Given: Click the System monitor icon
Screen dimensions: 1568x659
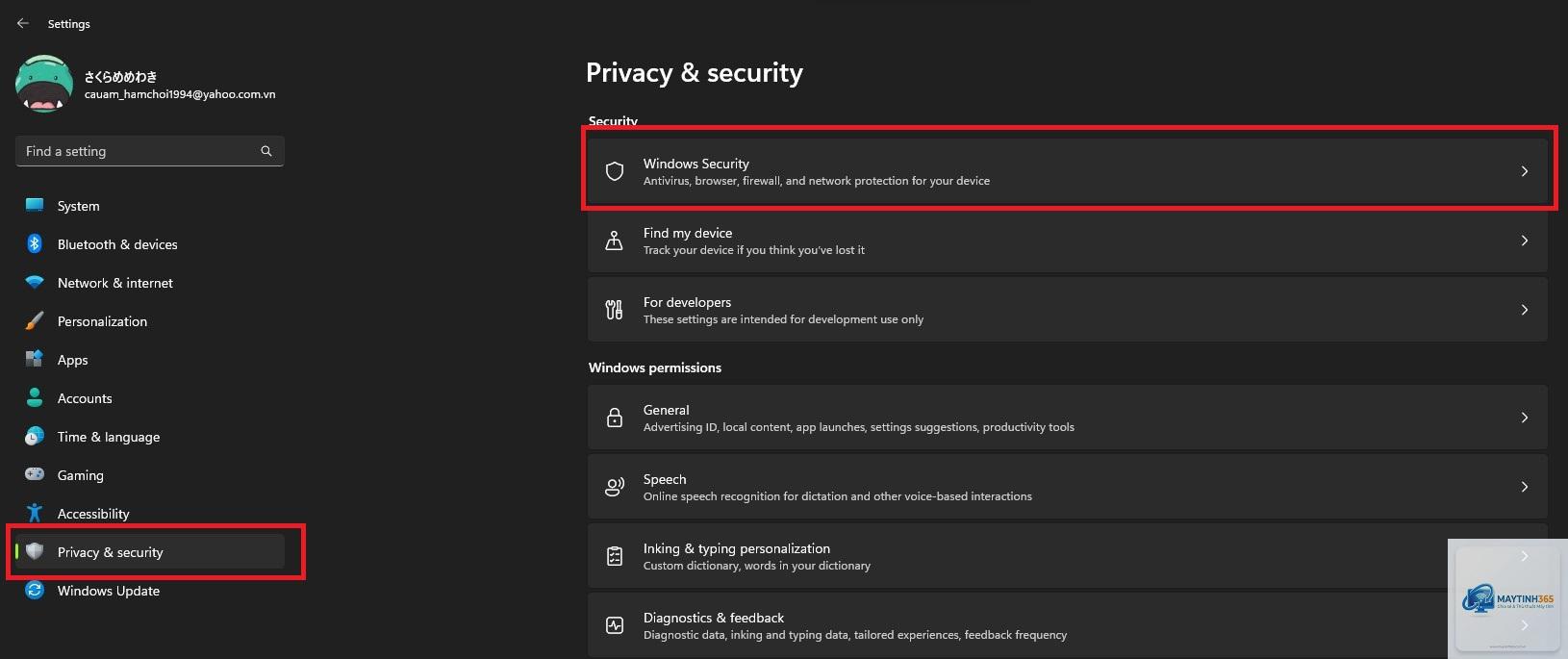Looking at the screenshot, I should point(35,205).
